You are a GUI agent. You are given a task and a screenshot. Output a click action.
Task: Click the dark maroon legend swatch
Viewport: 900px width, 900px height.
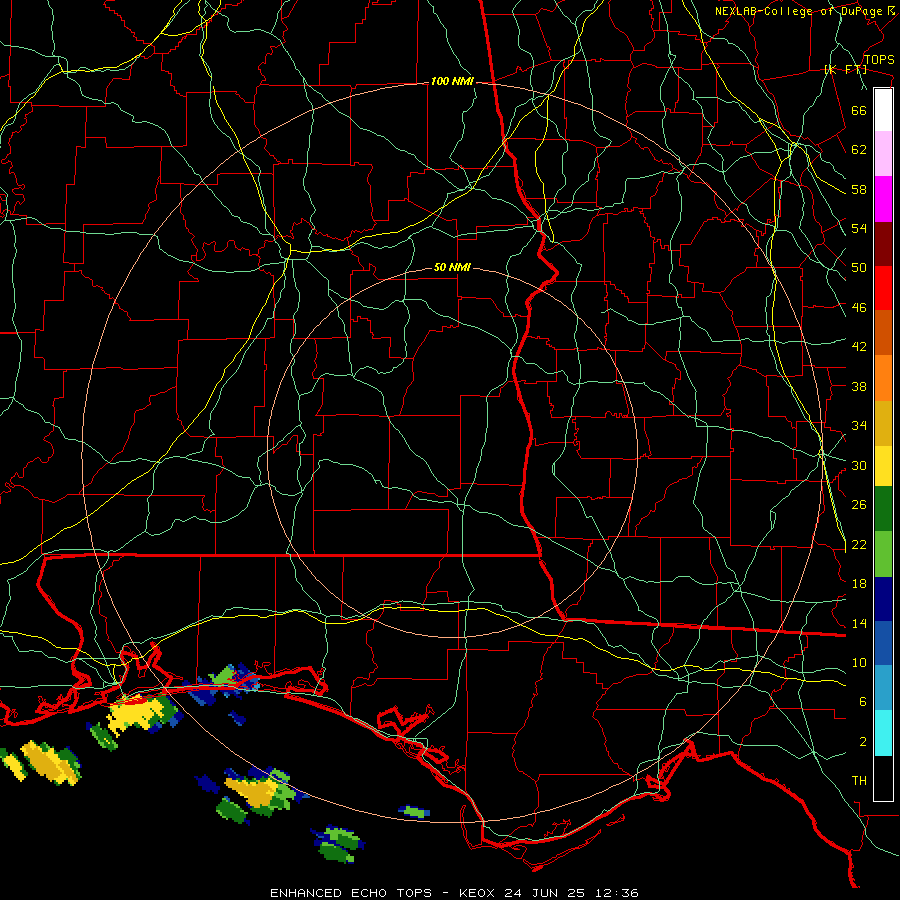point(883,244)
